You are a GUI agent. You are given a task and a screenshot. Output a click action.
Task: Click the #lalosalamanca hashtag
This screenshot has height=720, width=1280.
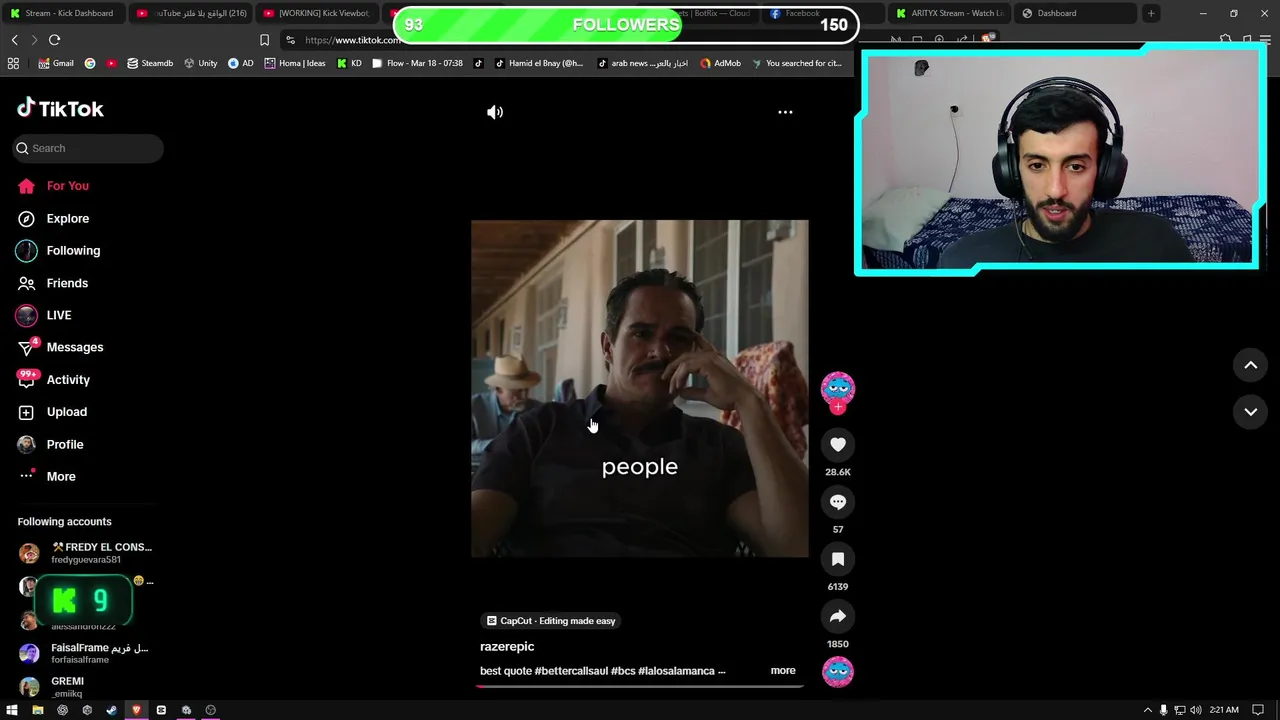(x=676, y=671)
